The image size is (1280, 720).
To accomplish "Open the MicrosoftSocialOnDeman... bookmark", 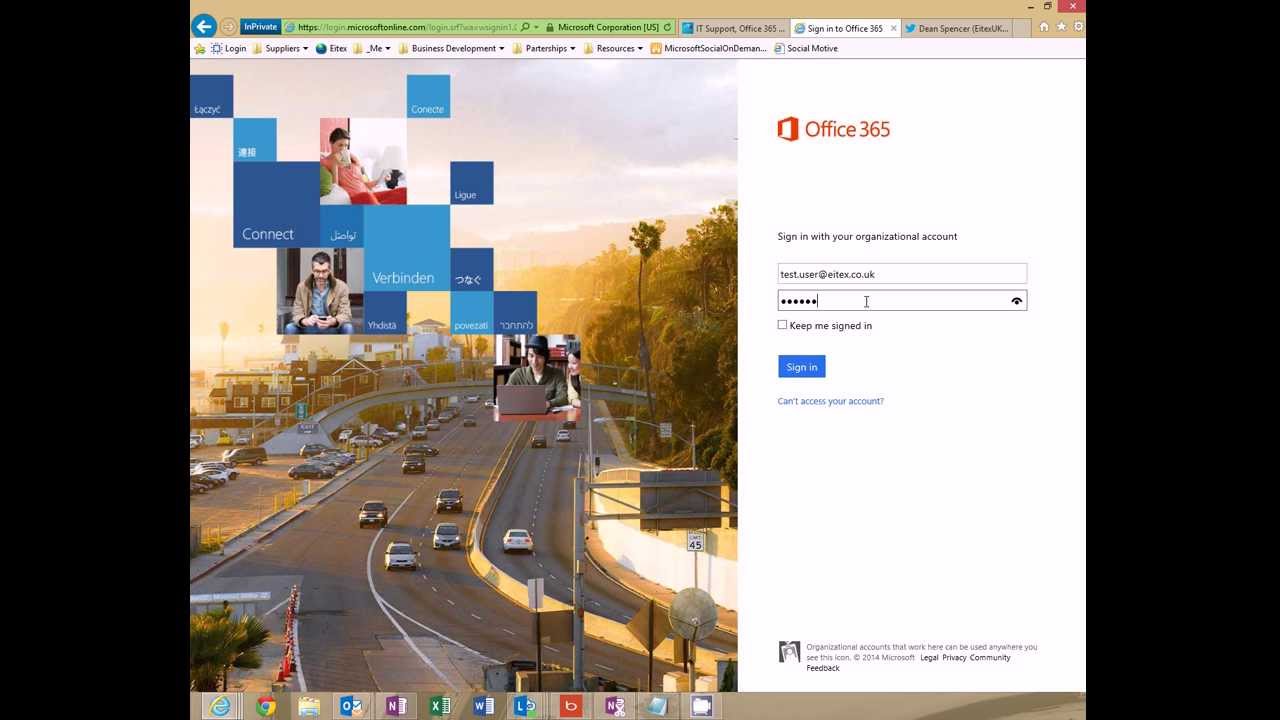I will 709,48.
